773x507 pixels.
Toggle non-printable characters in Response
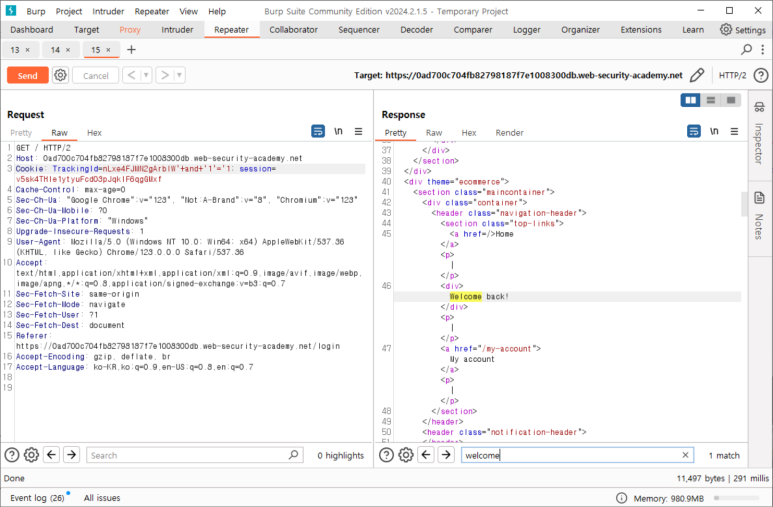(714, 131)
